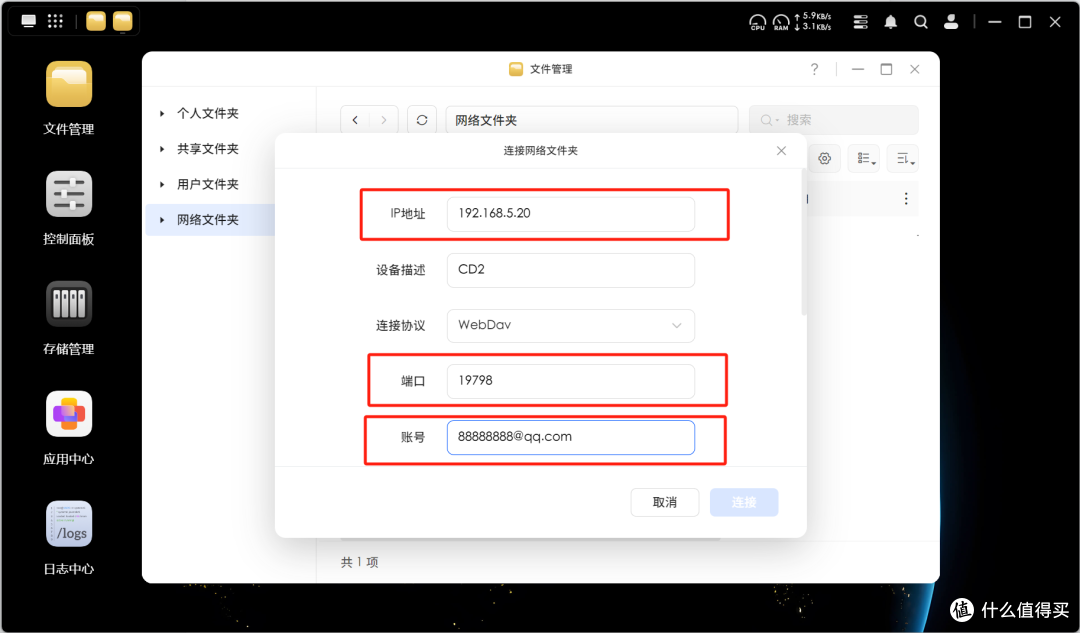1080x633 pixels.
Task: Select 用户文件夹 in the sidebar
Action: pos(208,185)
